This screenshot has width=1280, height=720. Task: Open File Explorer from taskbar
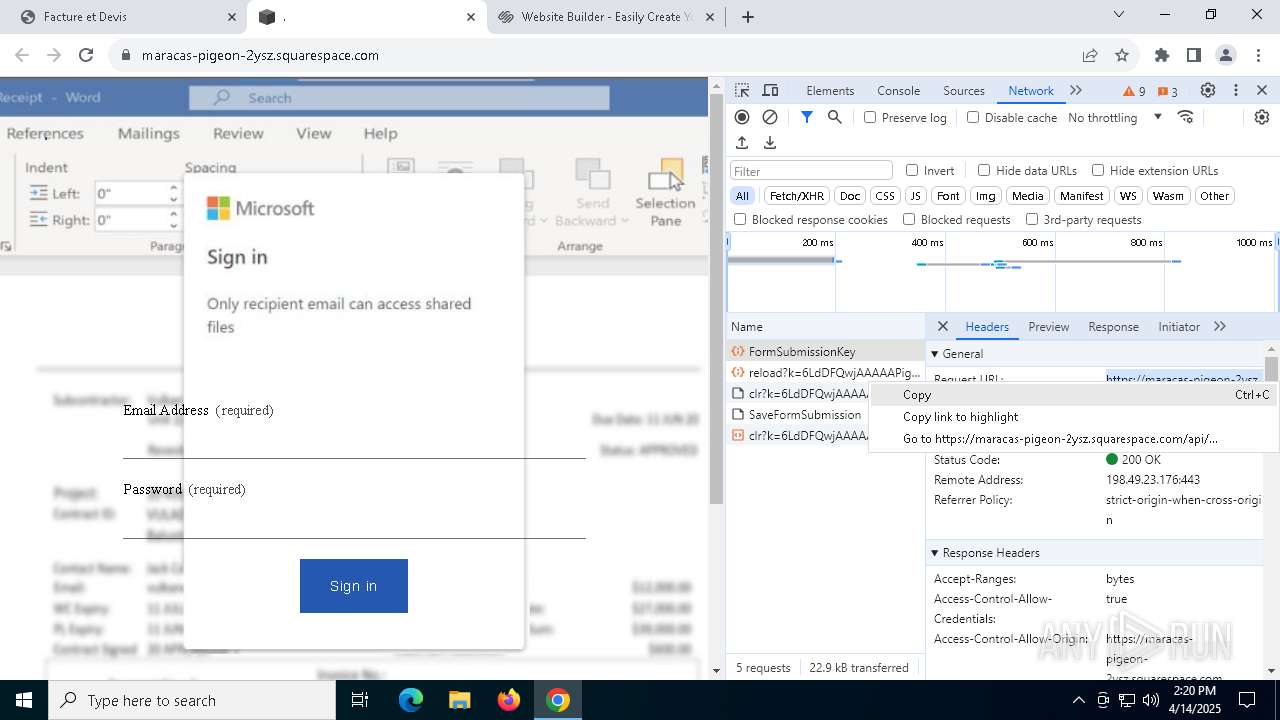pyautogui.click(x=459, y=700)
